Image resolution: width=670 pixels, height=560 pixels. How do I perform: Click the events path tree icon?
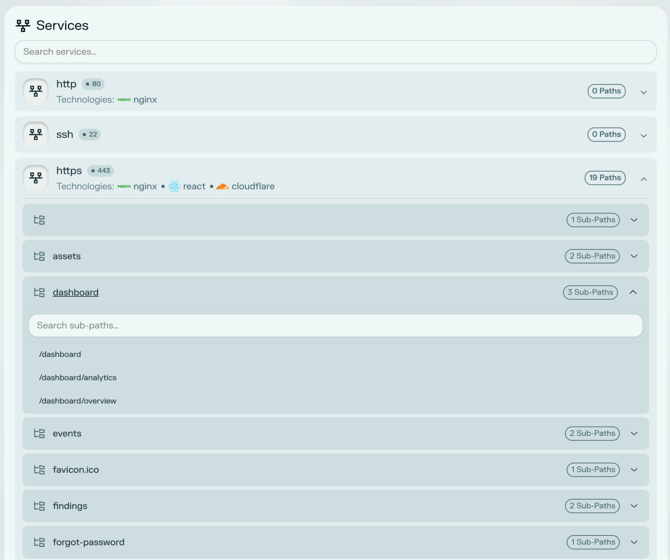click(x=39, y=434)
